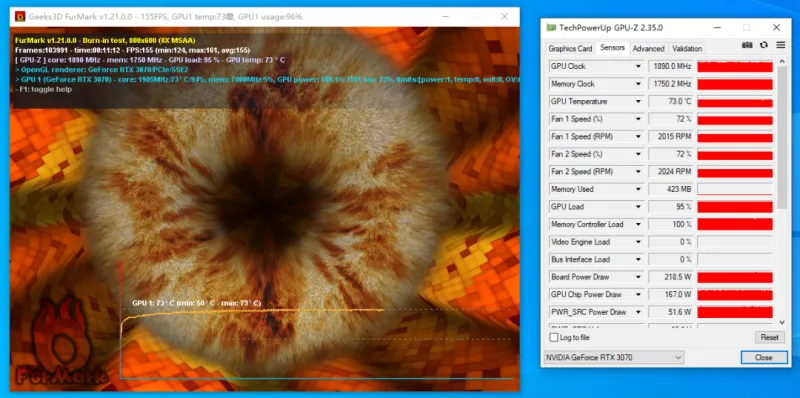Viewport: 800px width, 398px height.
Task: Click the GPU-Z screenshot camera icon
Action: pos(747,45)
